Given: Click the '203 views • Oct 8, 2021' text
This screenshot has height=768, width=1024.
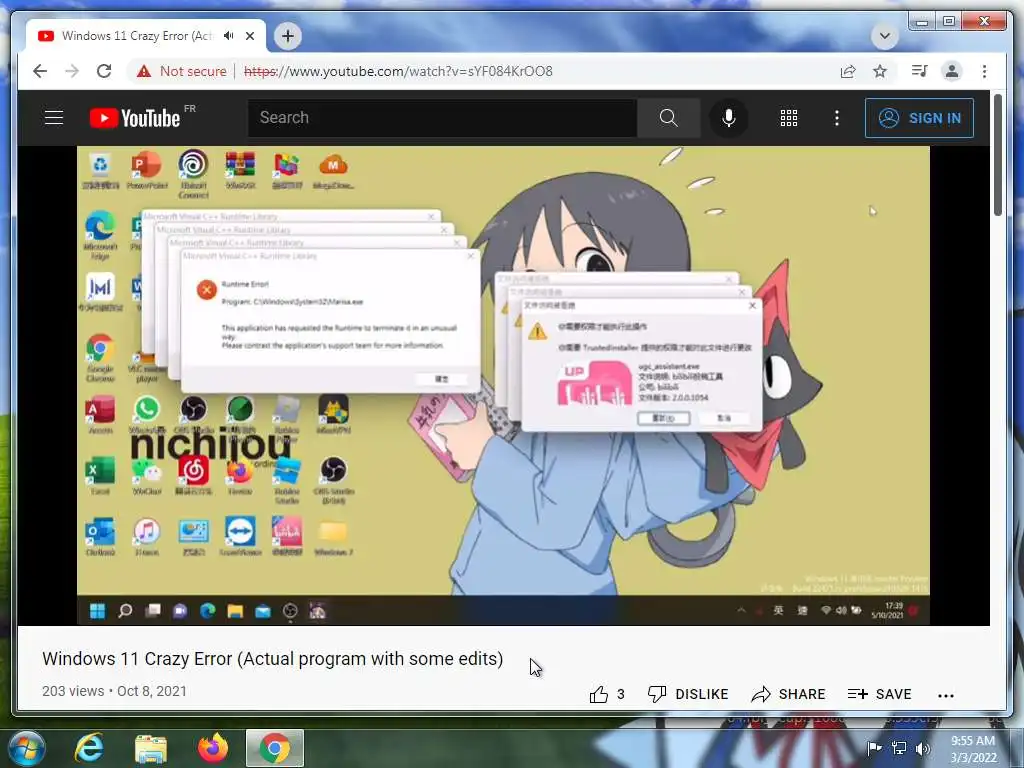Looking at the screenshot, I should [114, 691].
